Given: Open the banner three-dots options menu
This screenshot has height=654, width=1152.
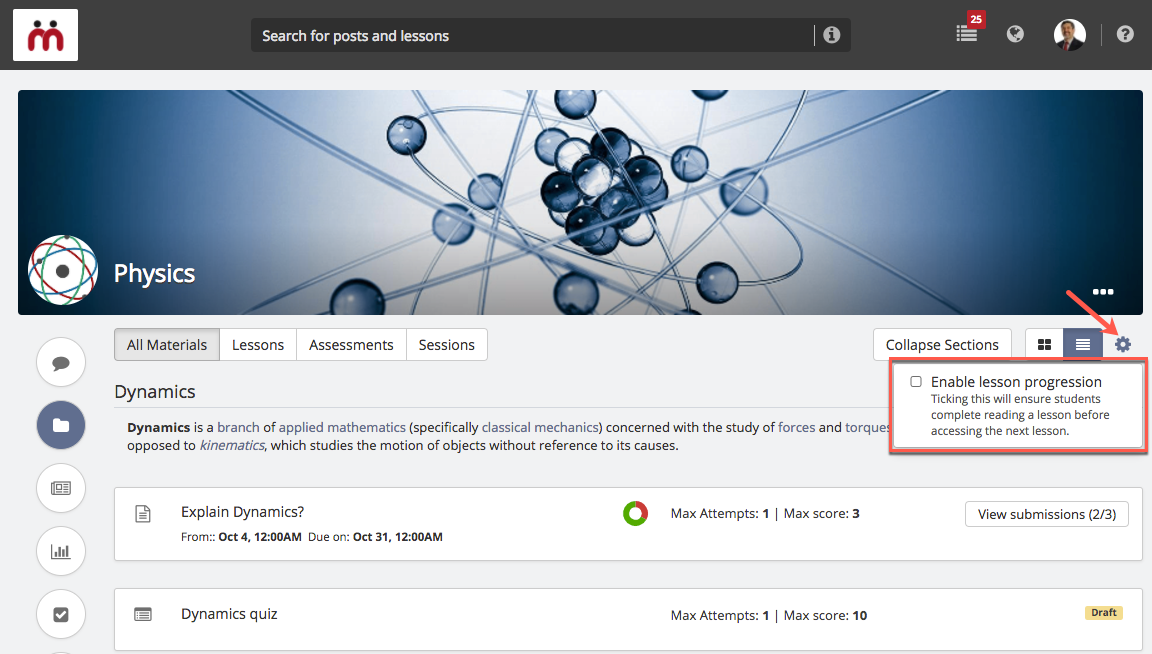Looking at the screenshot, I should click(1103, 292).
